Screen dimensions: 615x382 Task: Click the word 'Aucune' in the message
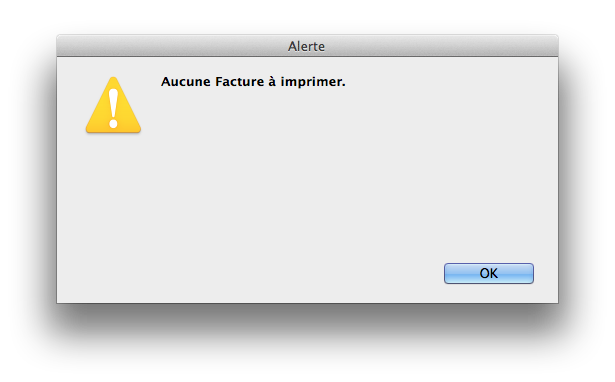(x=186, y=82)
